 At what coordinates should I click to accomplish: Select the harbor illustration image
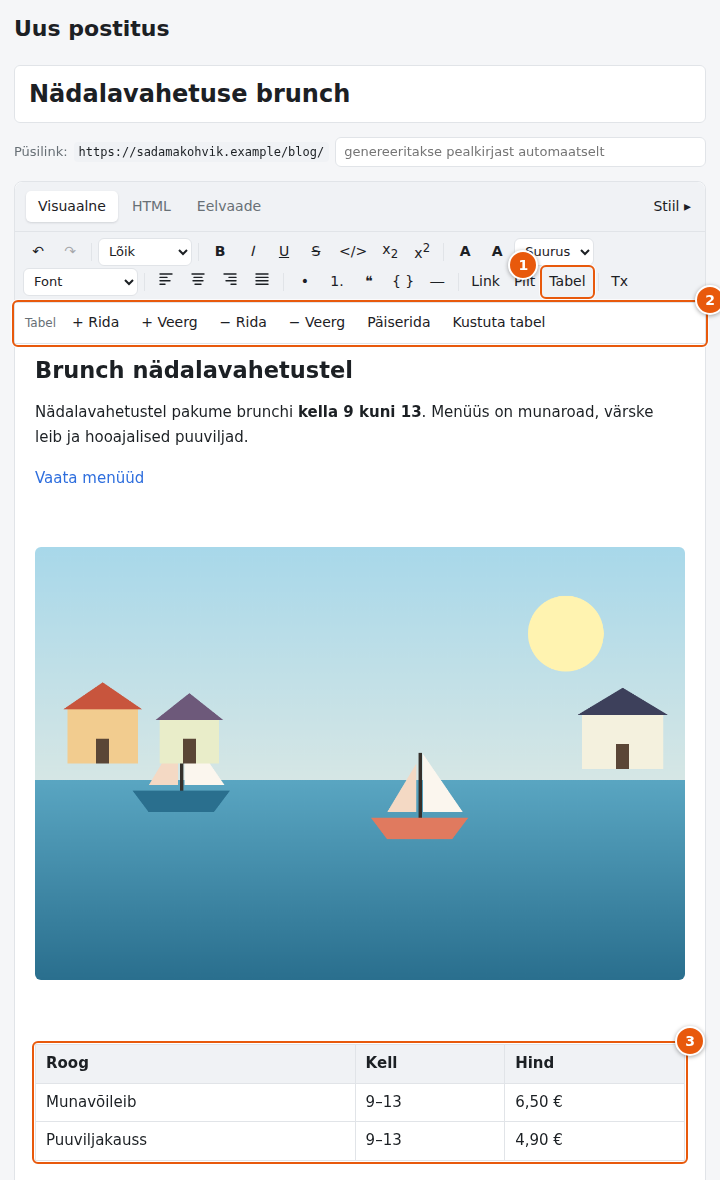(x=360, y=763)
